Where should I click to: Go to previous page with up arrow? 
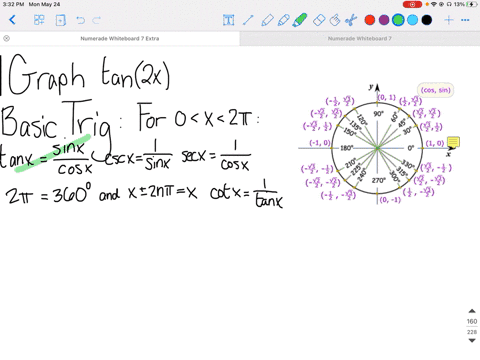[x=472, y=311]
